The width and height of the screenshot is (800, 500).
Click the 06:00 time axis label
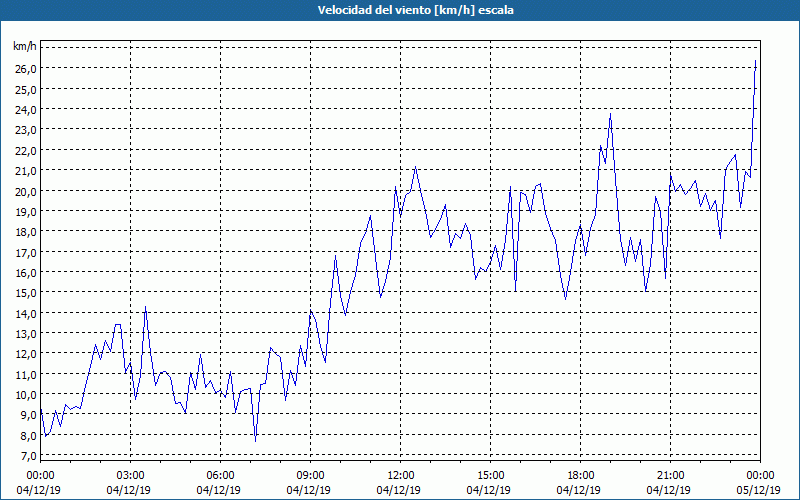click(220, 476)
